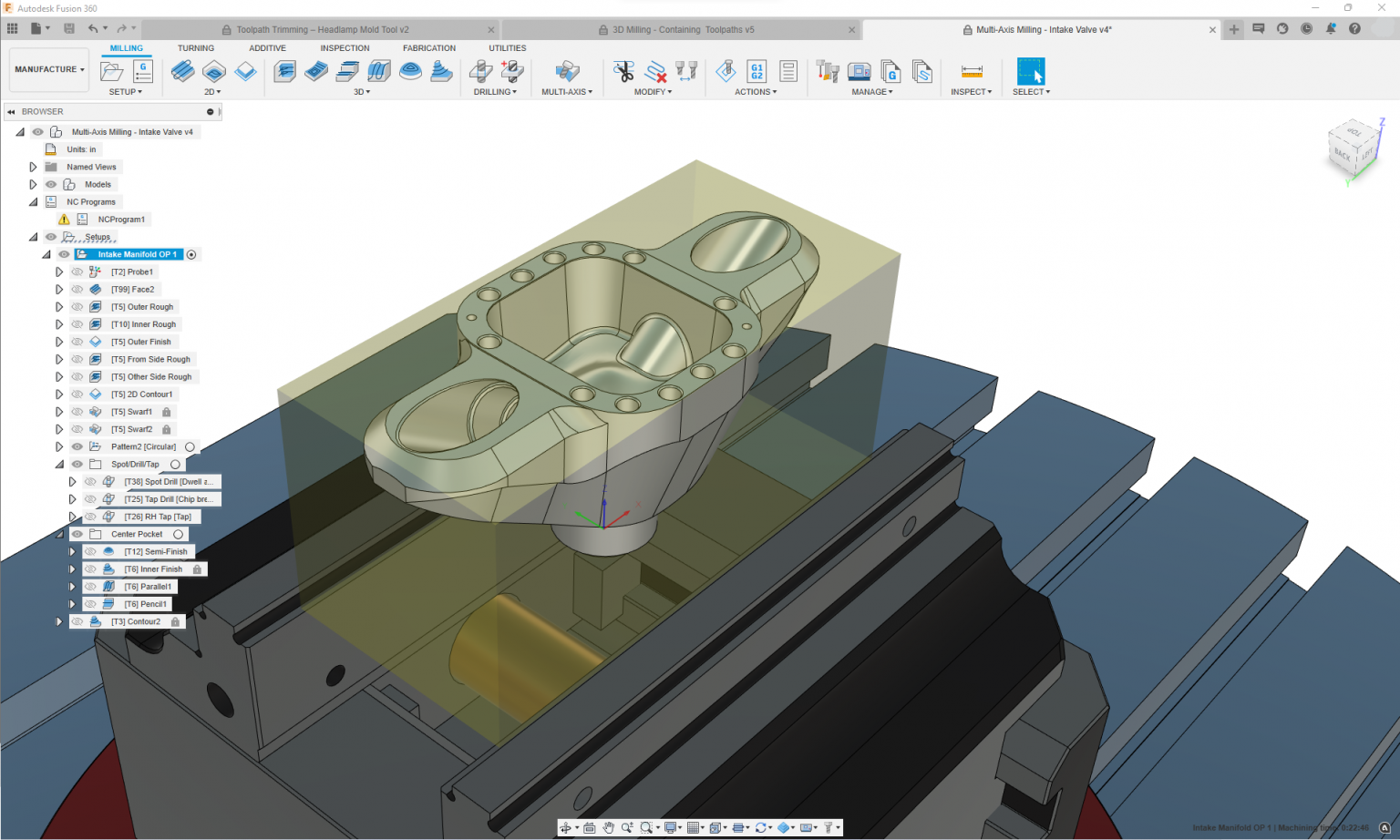This screenshot has height=840, width=1400.
Task: Click the Create Setup icon
Action: pos(112,69)
